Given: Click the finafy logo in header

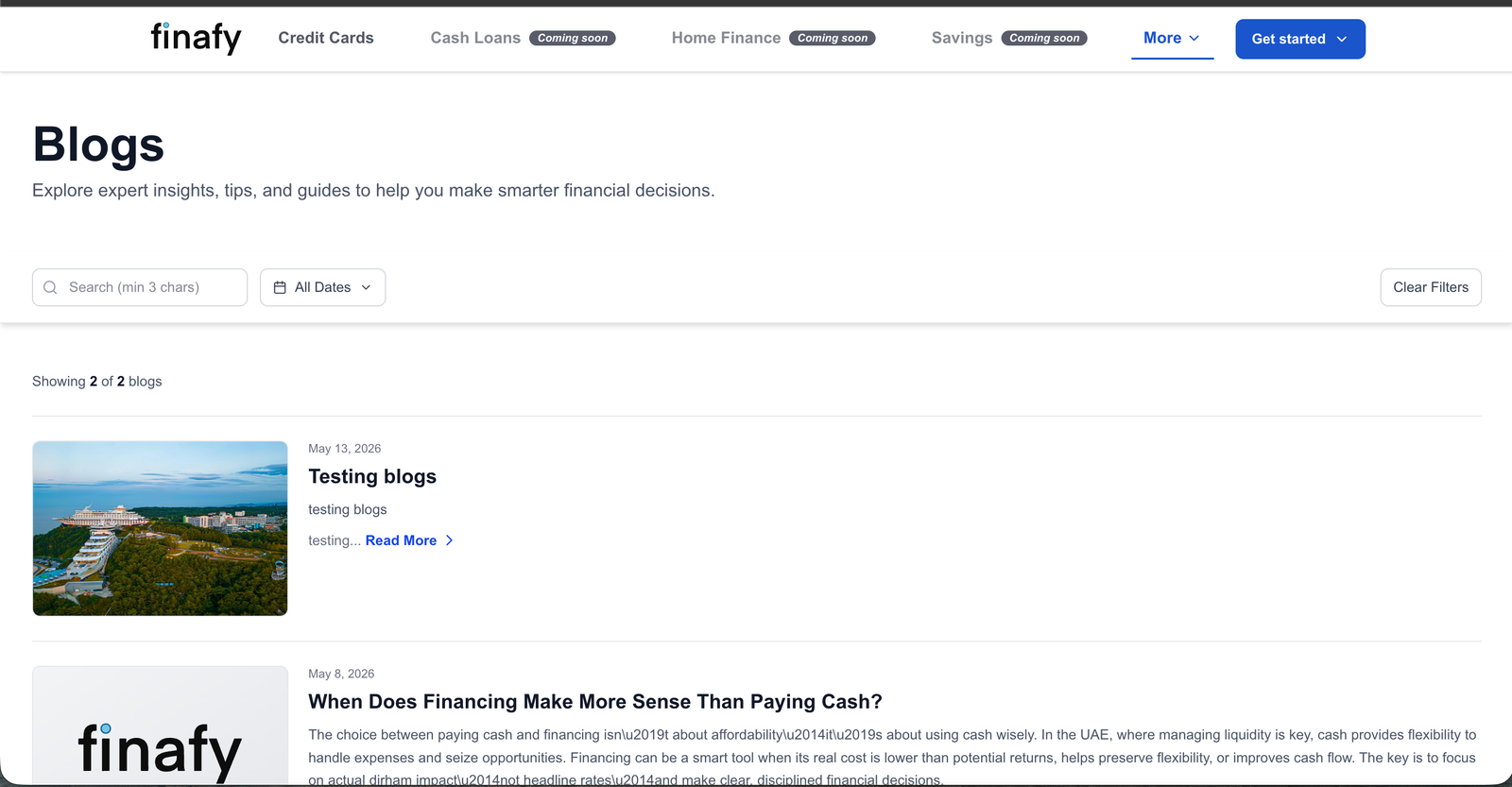Looking at the screenshot, I should (x=197, y=38).
